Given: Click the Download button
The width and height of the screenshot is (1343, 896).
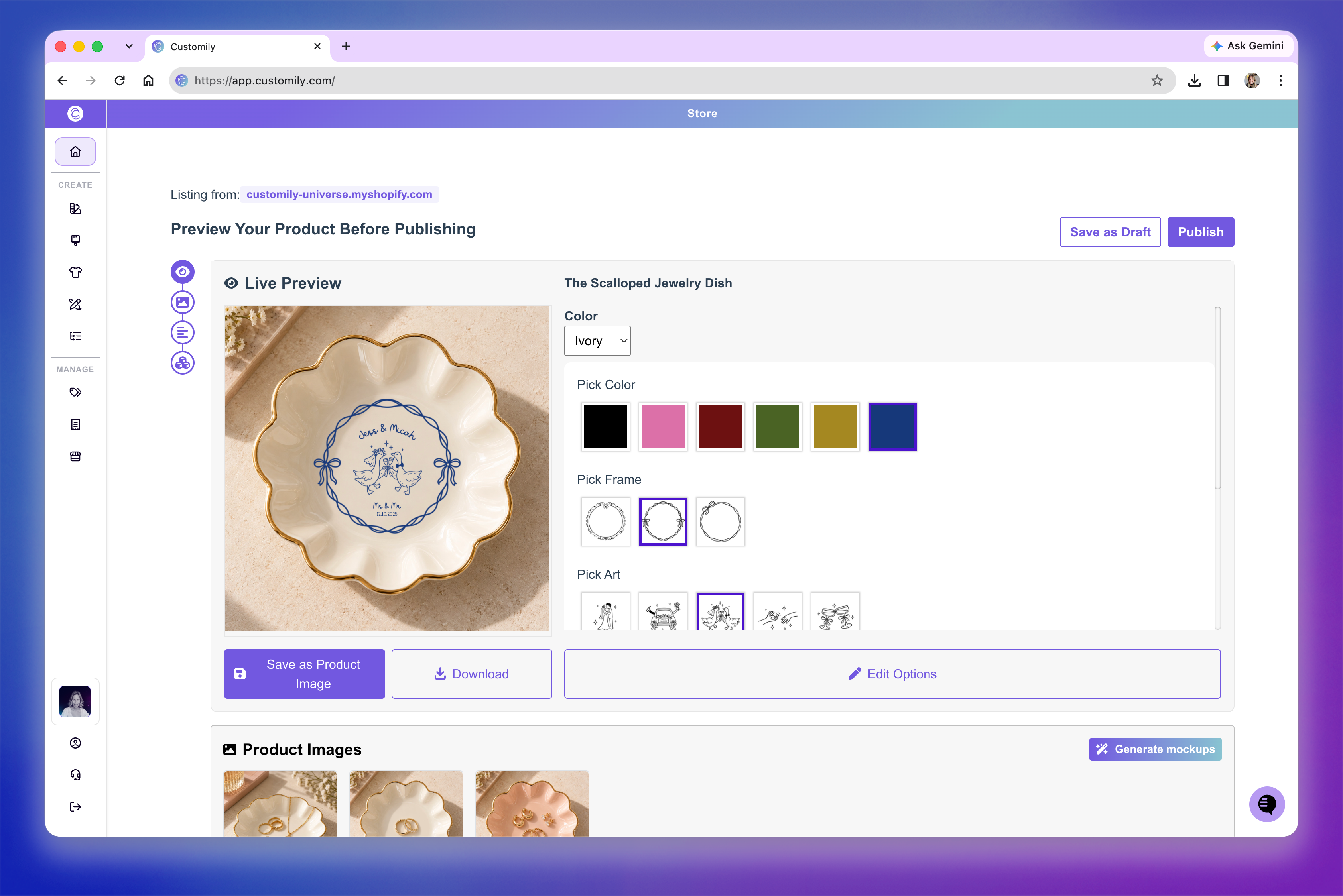Looking at the screenshot, I should [x=472, y=674].
